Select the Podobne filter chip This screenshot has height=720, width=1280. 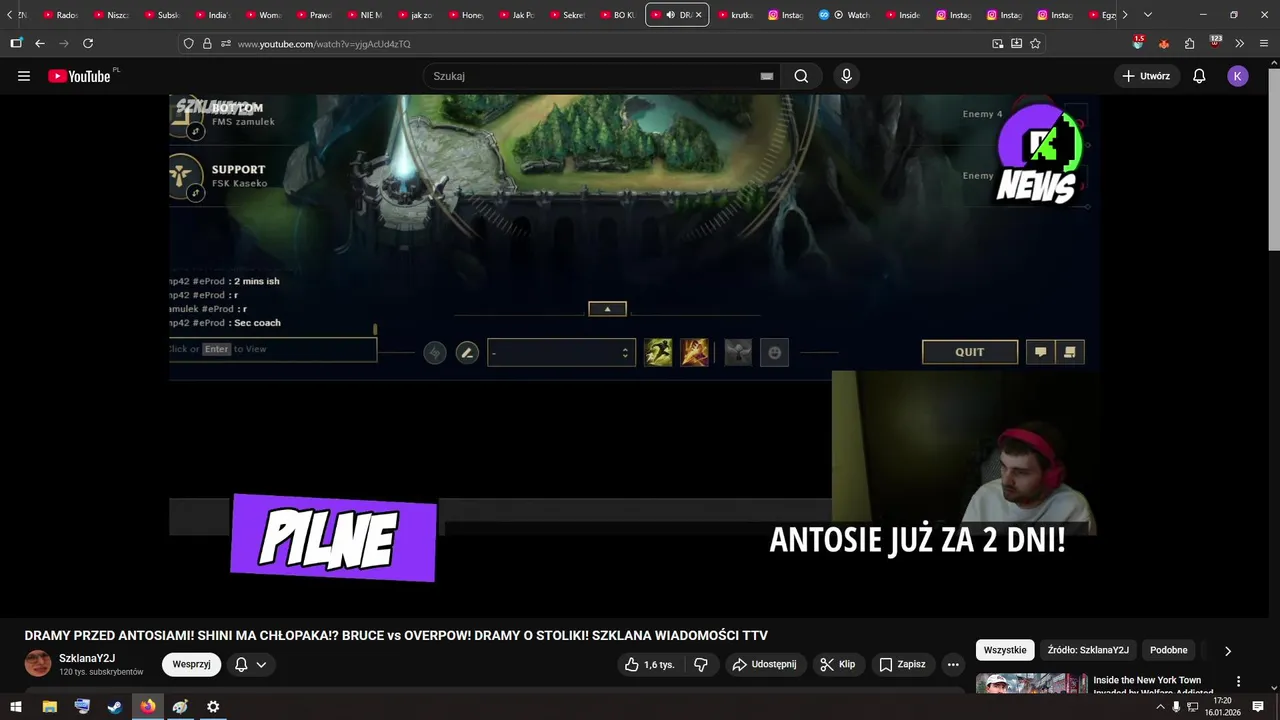click(1168, 650)
